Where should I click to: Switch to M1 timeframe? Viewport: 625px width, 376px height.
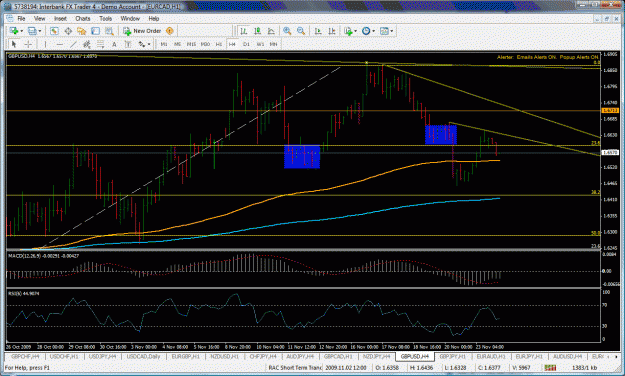tap(164, 44)
